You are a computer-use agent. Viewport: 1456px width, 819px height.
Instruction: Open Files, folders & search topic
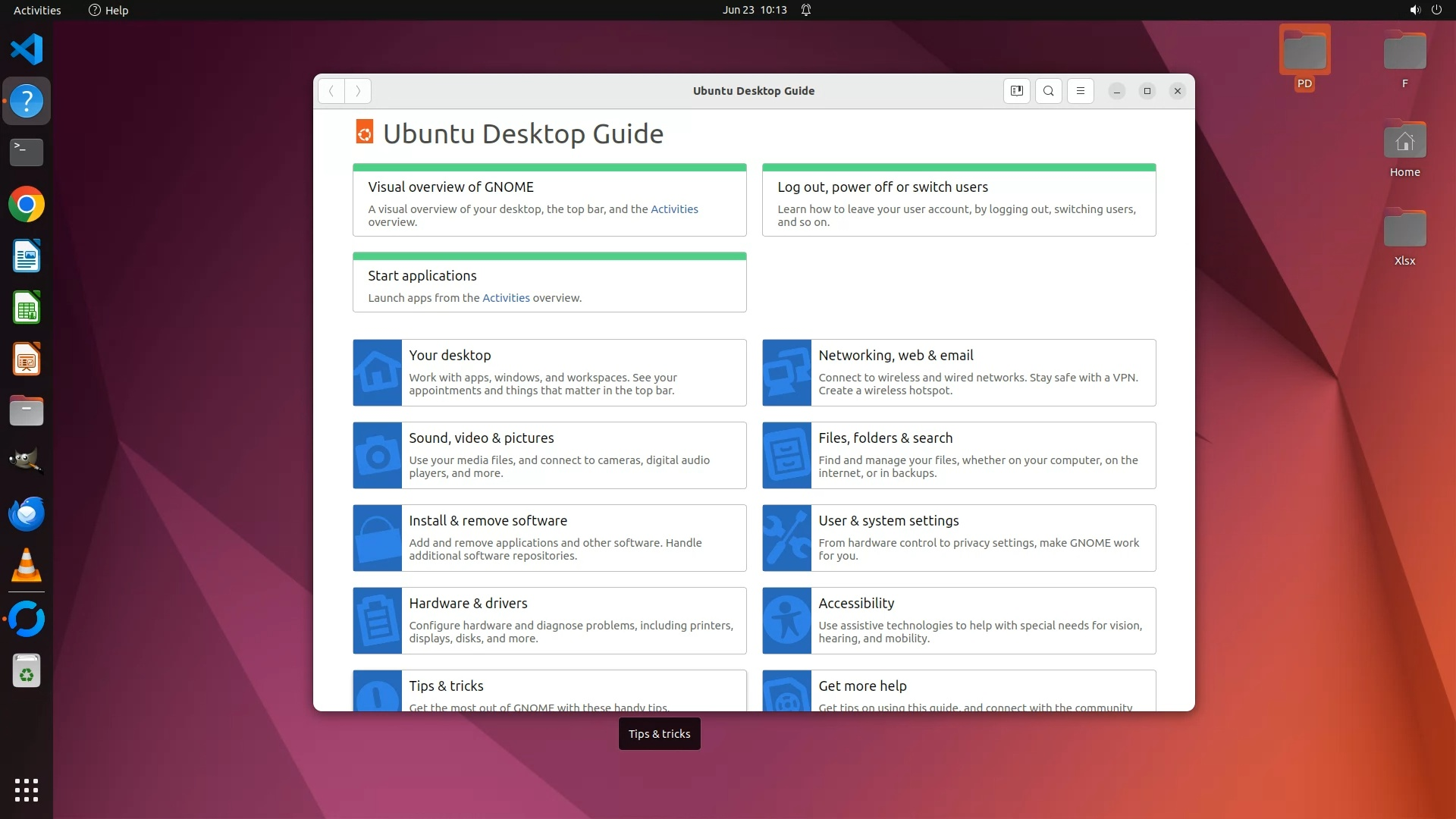[885, 438]
